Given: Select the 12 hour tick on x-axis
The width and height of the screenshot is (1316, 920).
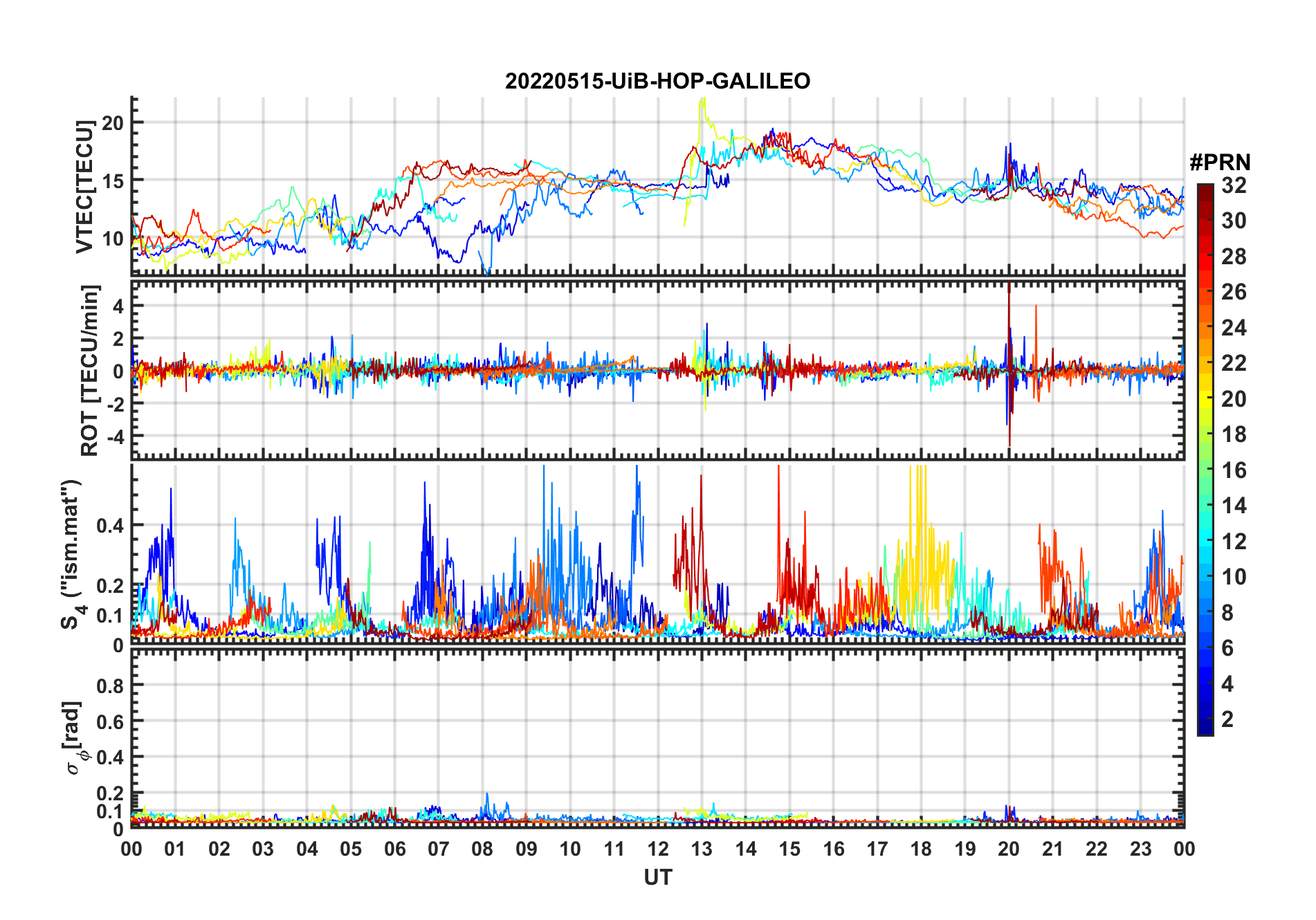Looking at the screenshot, I should tap(658, 849).
